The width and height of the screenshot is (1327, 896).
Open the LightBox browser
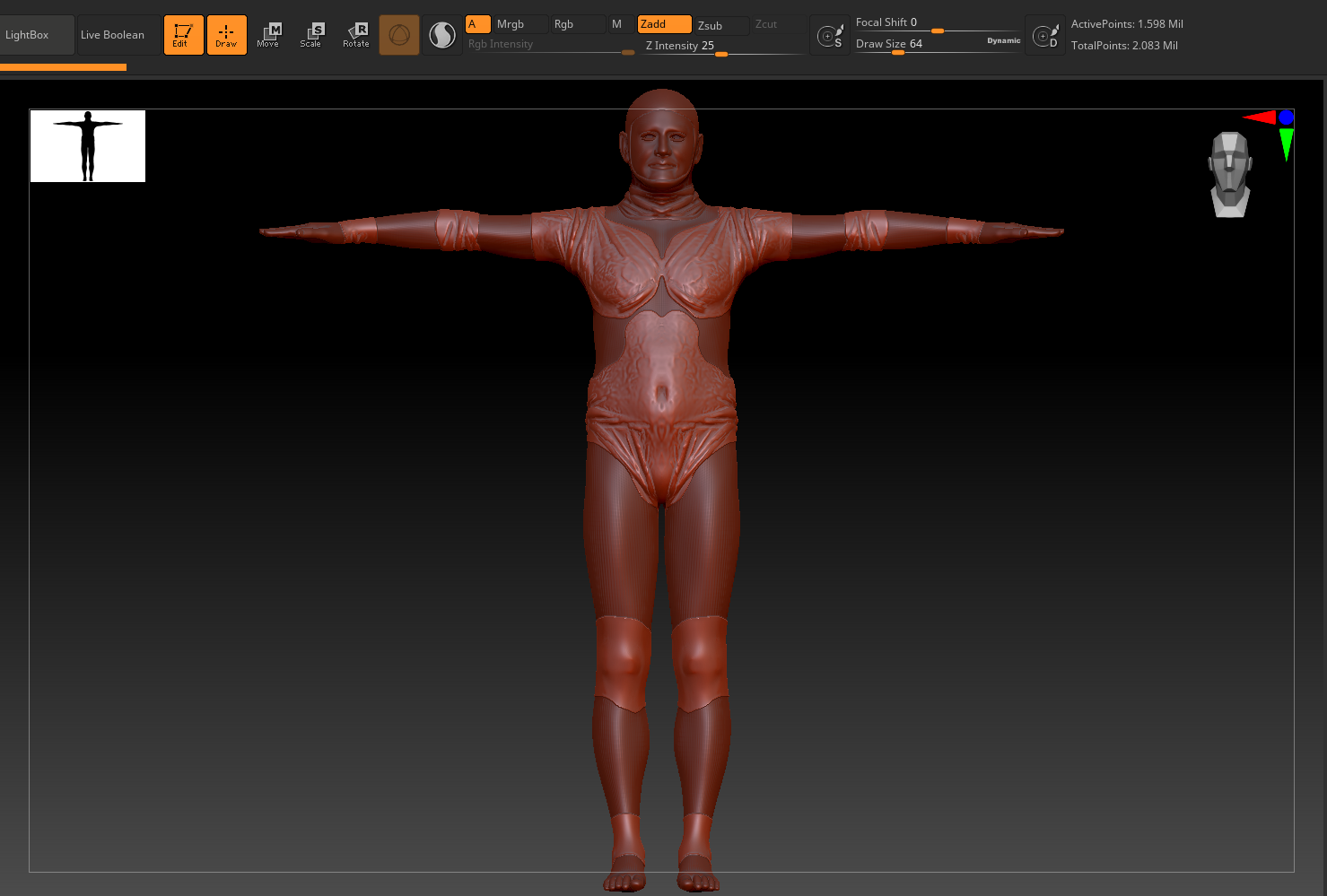point(37,35)
